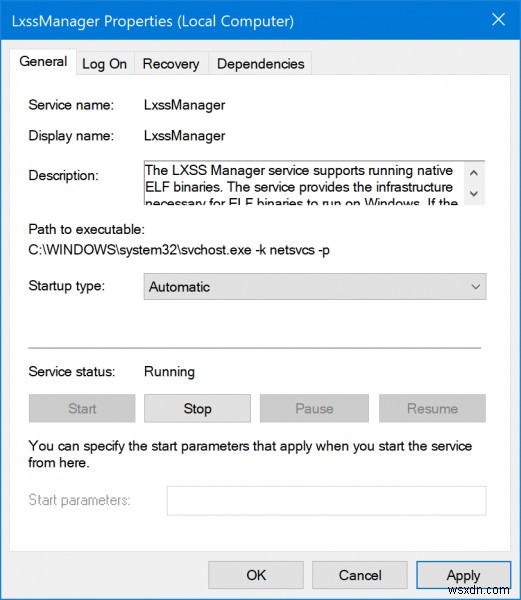The image size is (521, 600).
Task: Open the Recovery tab
Action: (171, 64)
